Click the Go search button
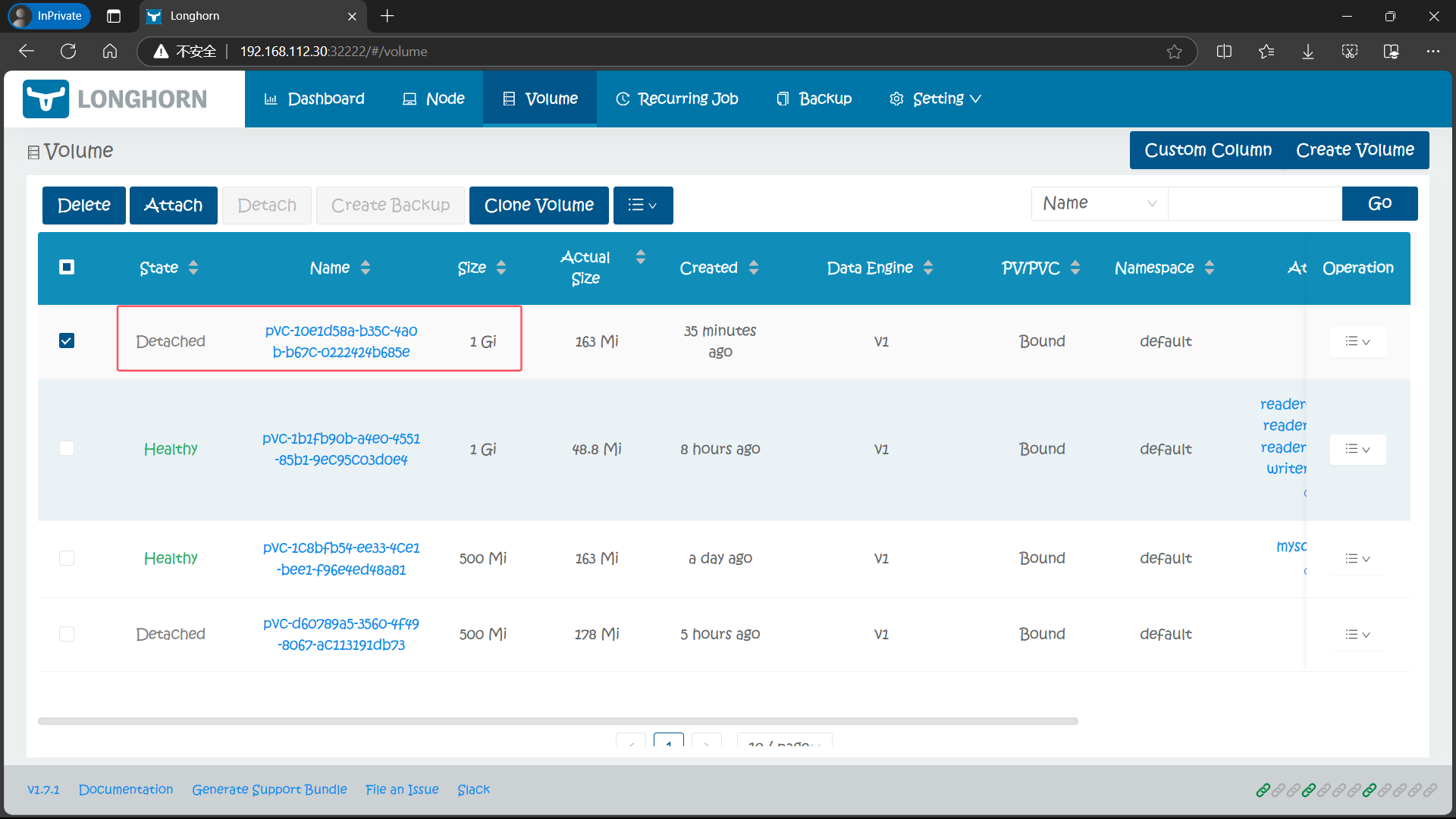The width and height of the screenshot is (1456, 819). point(1380,203)
